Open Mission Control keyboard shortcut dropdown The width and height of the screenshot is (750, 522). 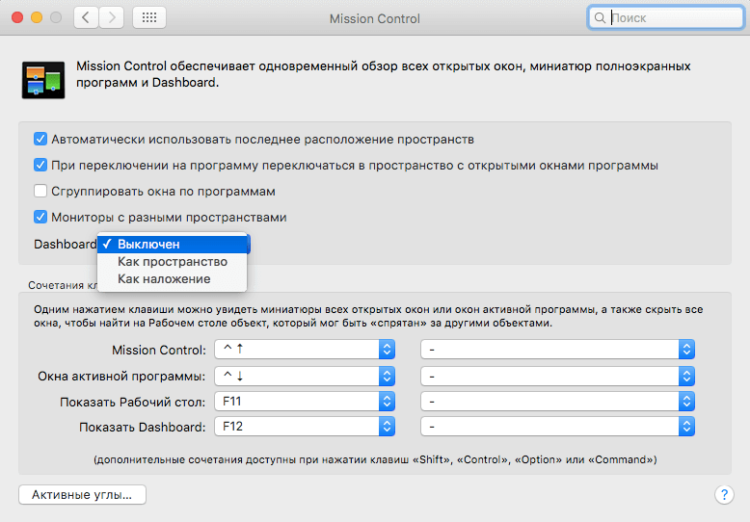point(305,349)
